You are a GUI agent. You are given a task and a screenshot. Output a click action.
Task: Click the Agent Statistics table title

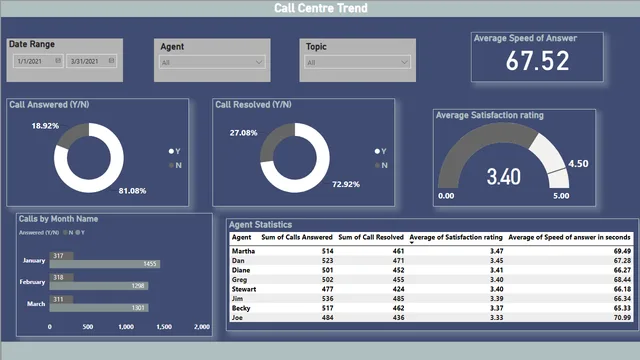[260, 225]
